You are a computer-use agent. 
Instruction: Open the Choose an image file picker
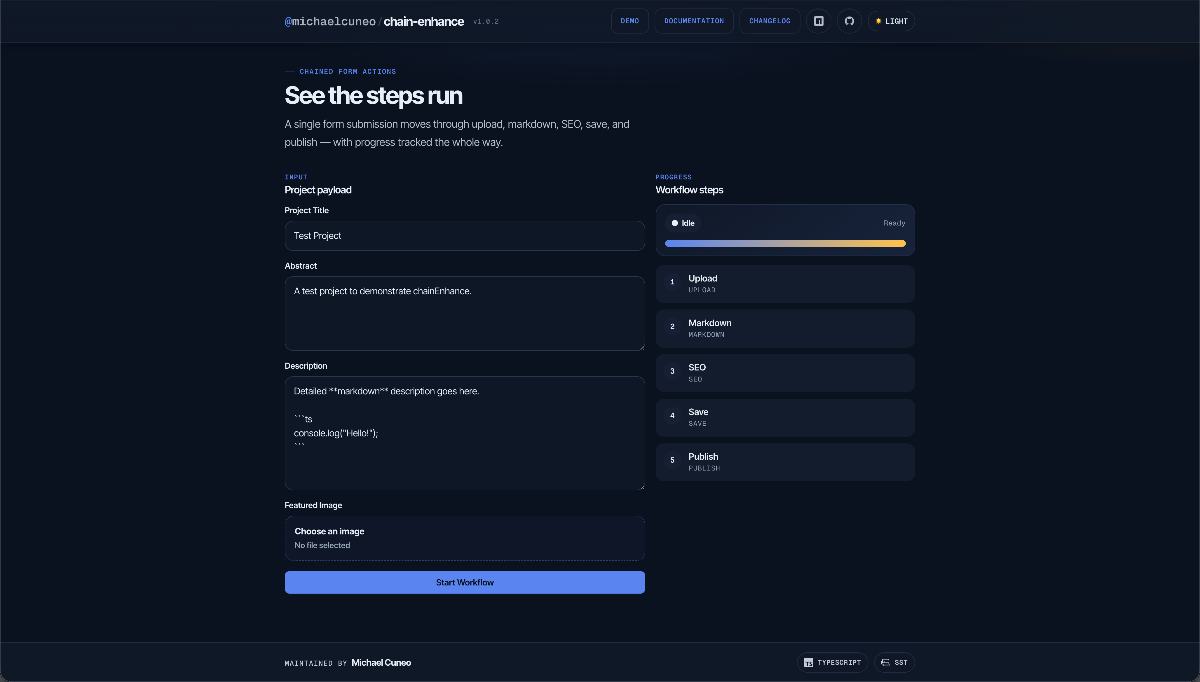coord(465,538)
